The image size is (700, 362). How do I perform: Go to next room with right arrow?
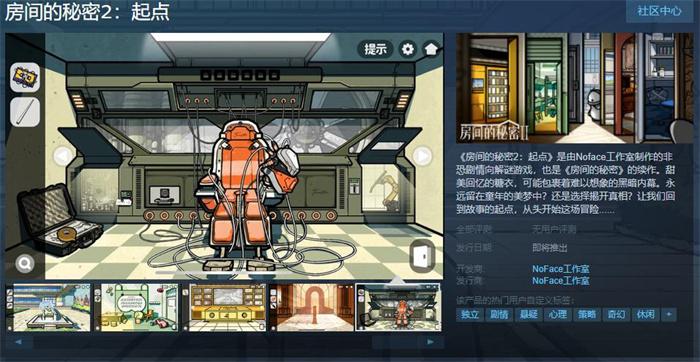pos(422,156)
